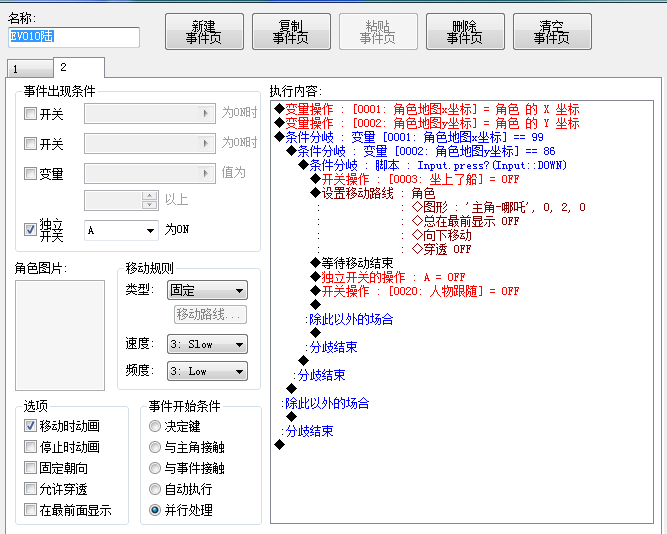The height and width of the screenshot is (534, 667).
Task: Click the 清空事件页 button
Action: [552, 32]
